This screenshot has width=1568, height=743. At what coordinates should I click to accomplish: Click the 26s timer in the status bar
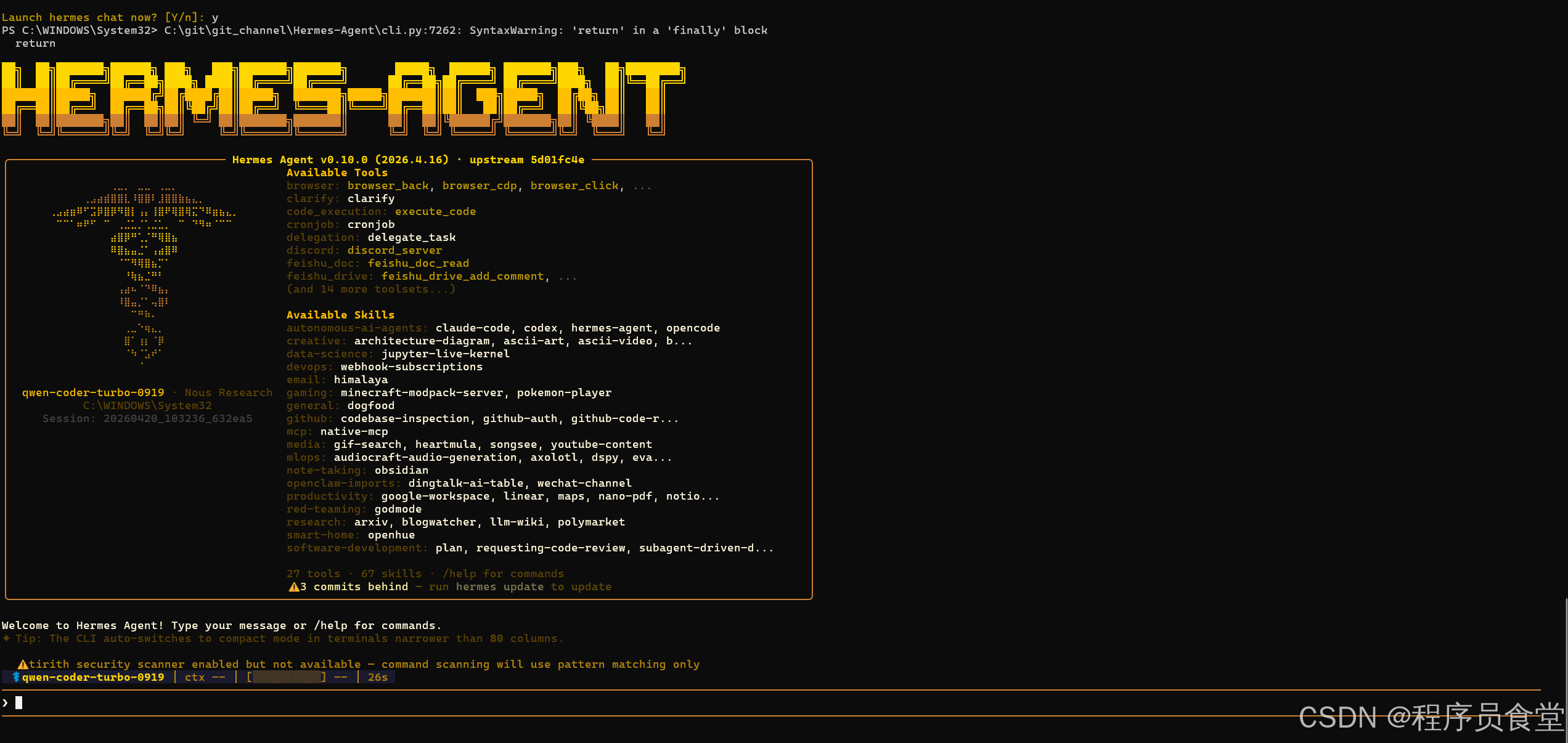click(377, 678)
